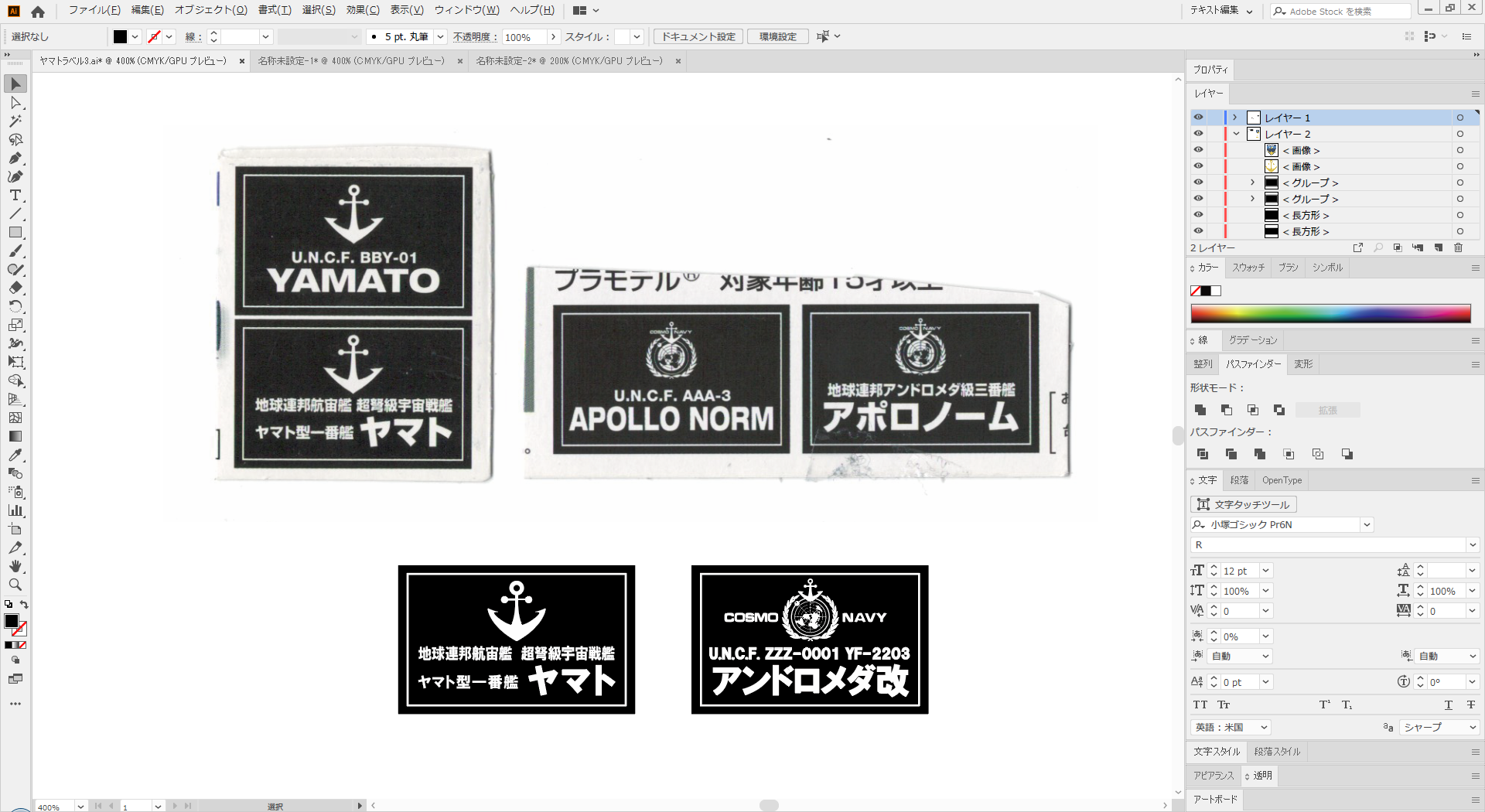
Task: Choose the Type tool
Action: point(15,195)
